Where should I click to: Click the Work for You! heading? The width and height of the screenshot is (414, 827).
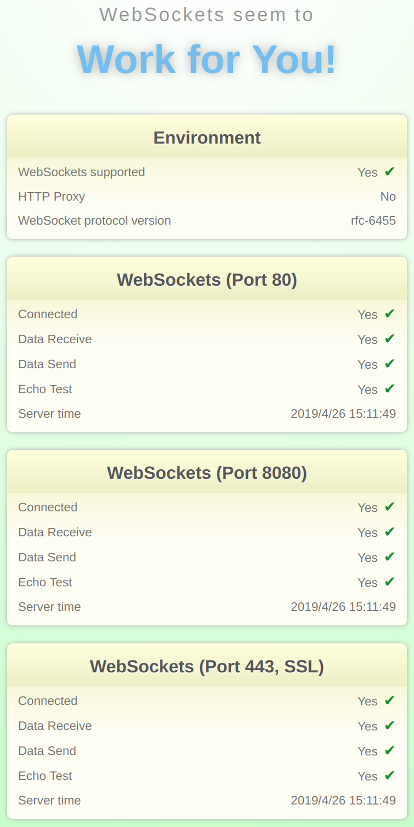coord(207,59)
